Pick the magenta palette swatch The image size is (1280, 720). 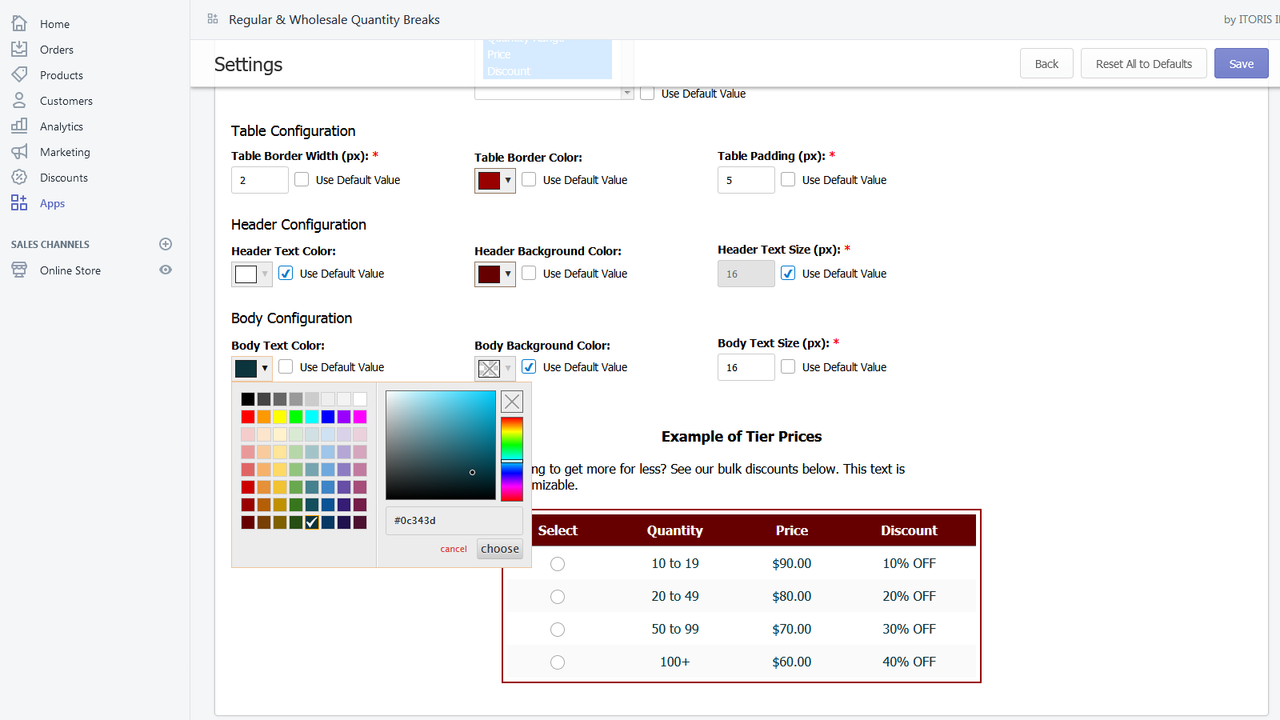pos(360,416)
